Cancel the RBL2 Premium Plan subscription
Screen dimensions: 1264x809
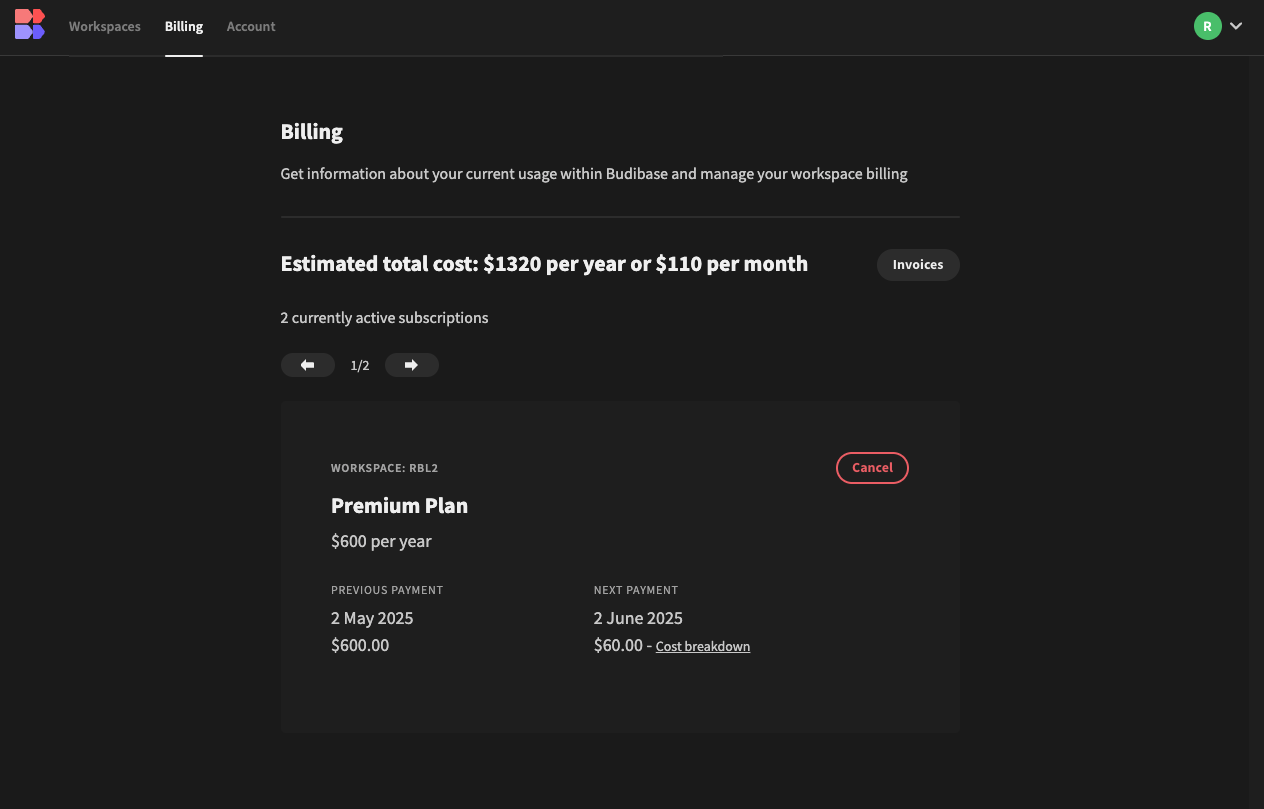[x=872, y=468]
